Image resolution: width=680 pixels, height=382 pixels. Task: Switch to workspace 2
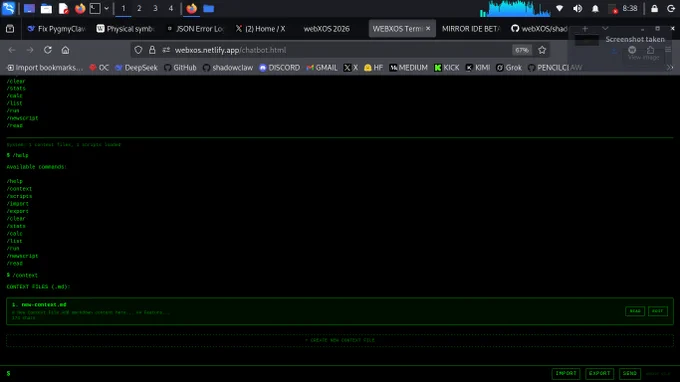pos(139,9)
